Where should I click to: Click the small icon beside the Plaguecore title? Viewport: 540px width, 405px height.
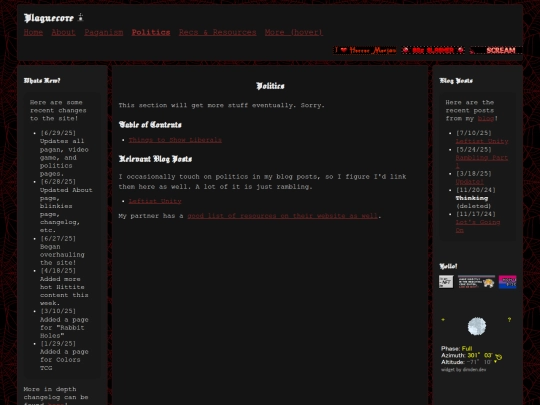[81, 17]
